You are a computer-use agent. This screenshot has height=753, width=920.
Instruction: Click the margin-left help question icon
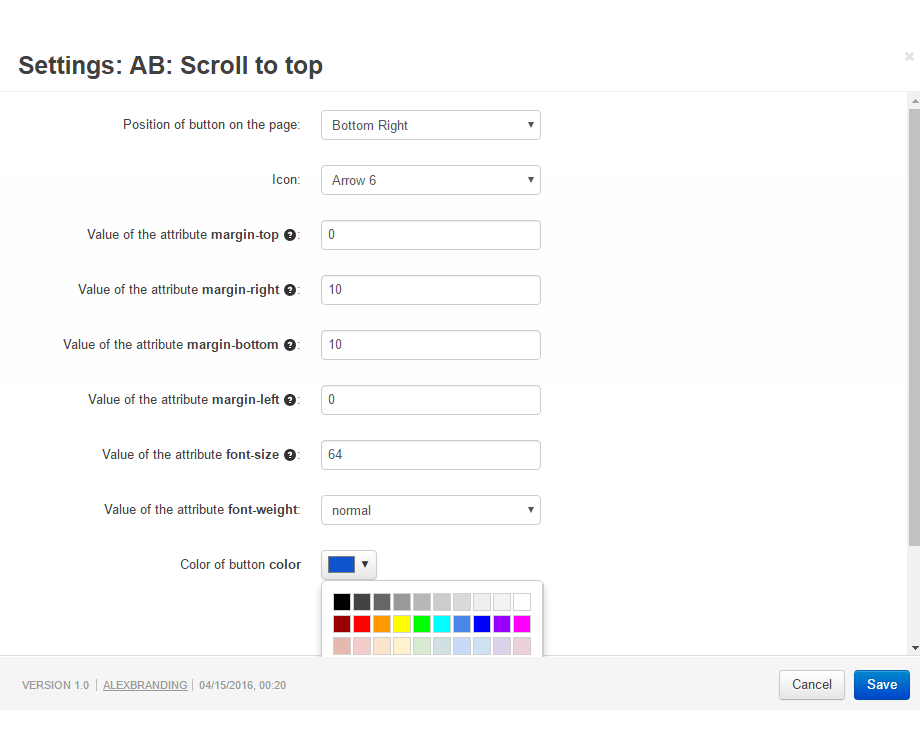[x=290, y=400]
